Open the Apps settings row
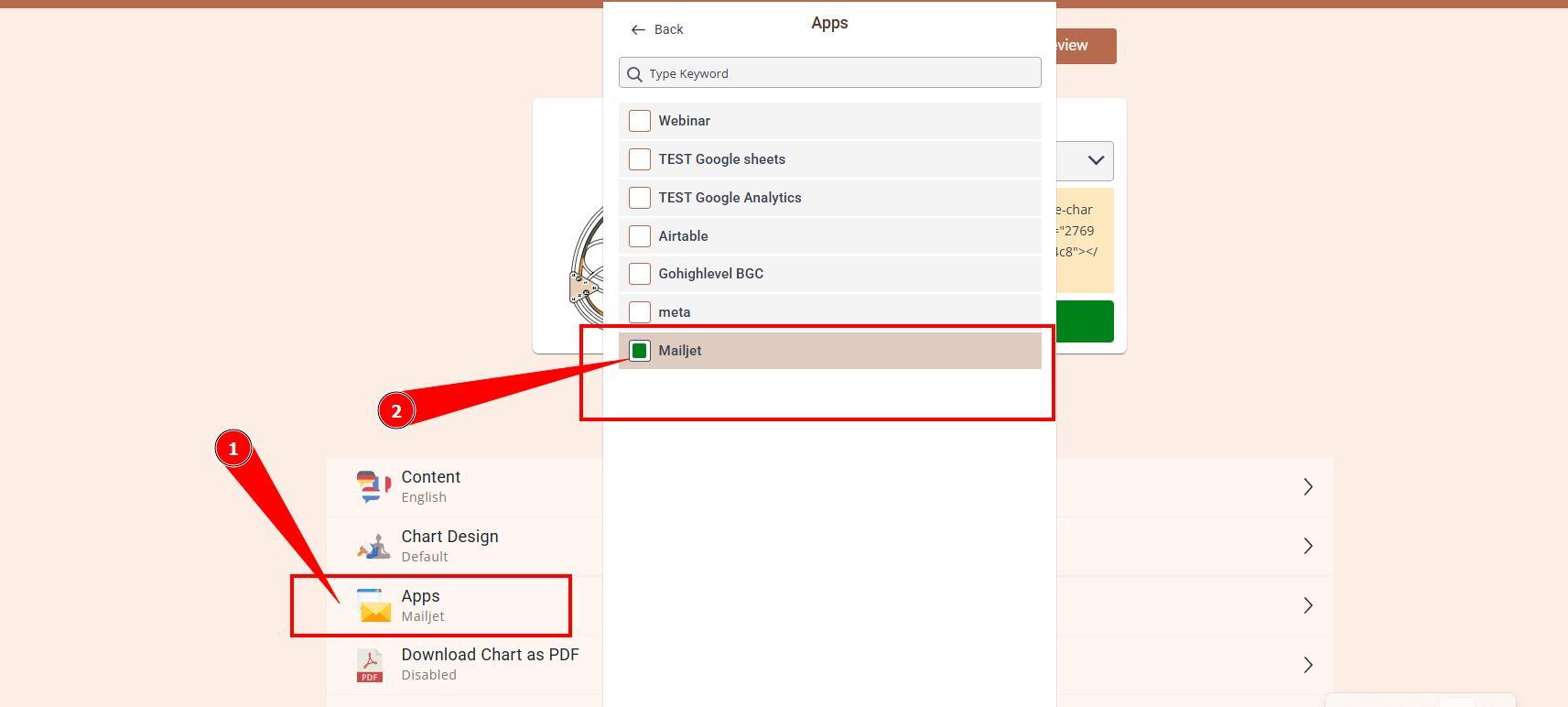 click(1308, 605)
